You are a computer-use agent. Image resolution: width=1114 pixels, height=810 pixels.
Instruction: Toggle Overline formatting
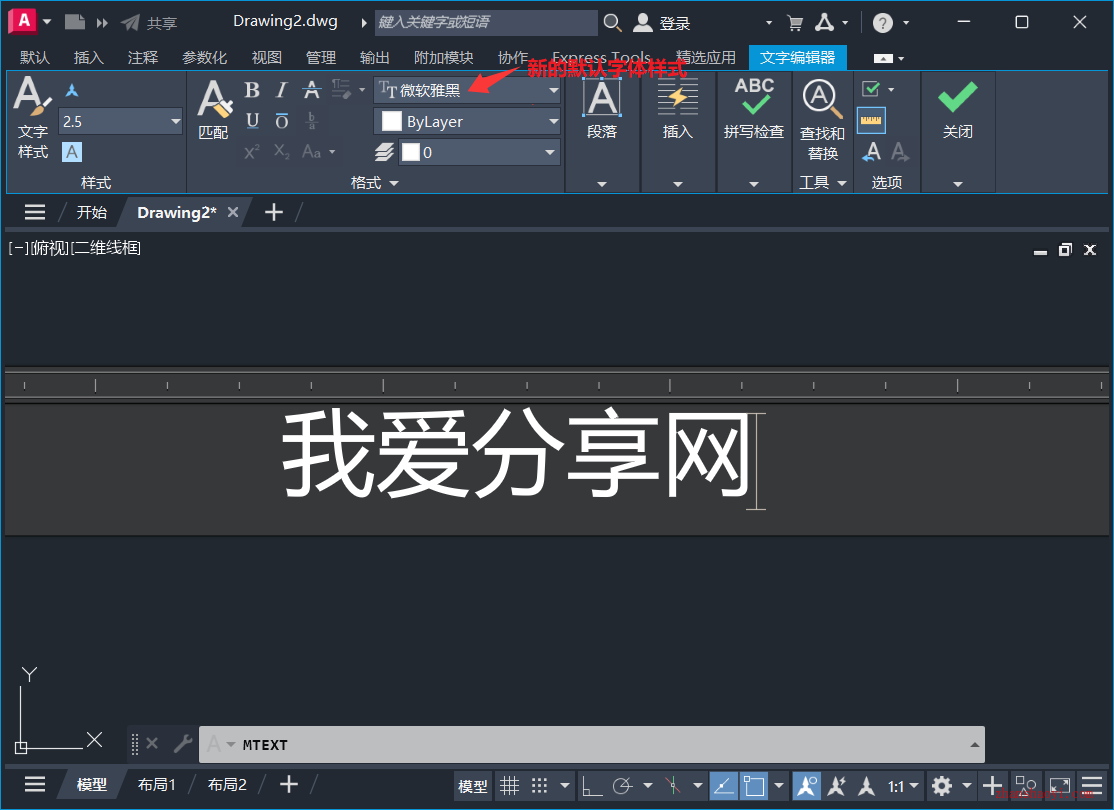pyautogui.click(x=282, y=121)
